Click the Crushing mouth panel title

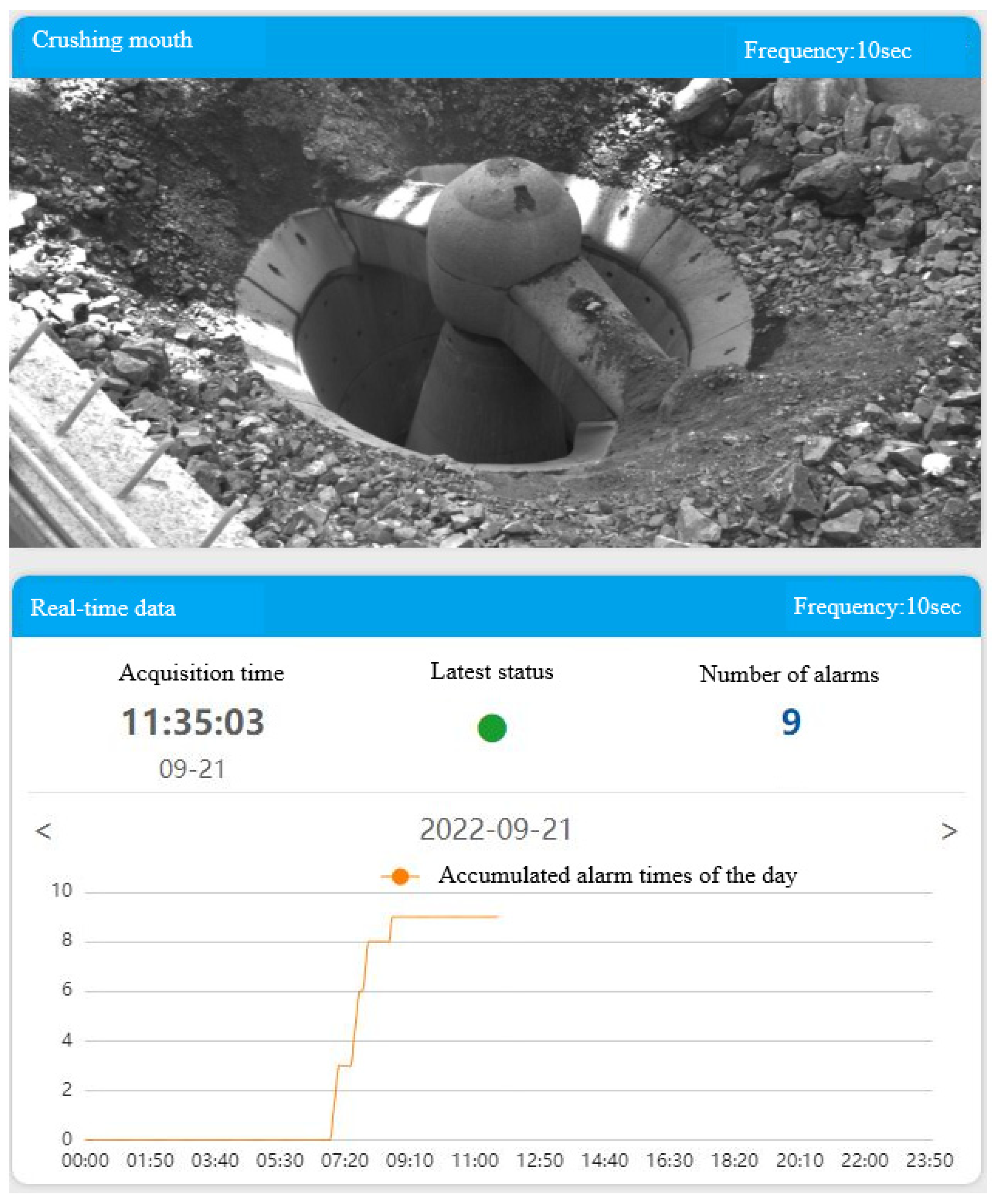112,40
